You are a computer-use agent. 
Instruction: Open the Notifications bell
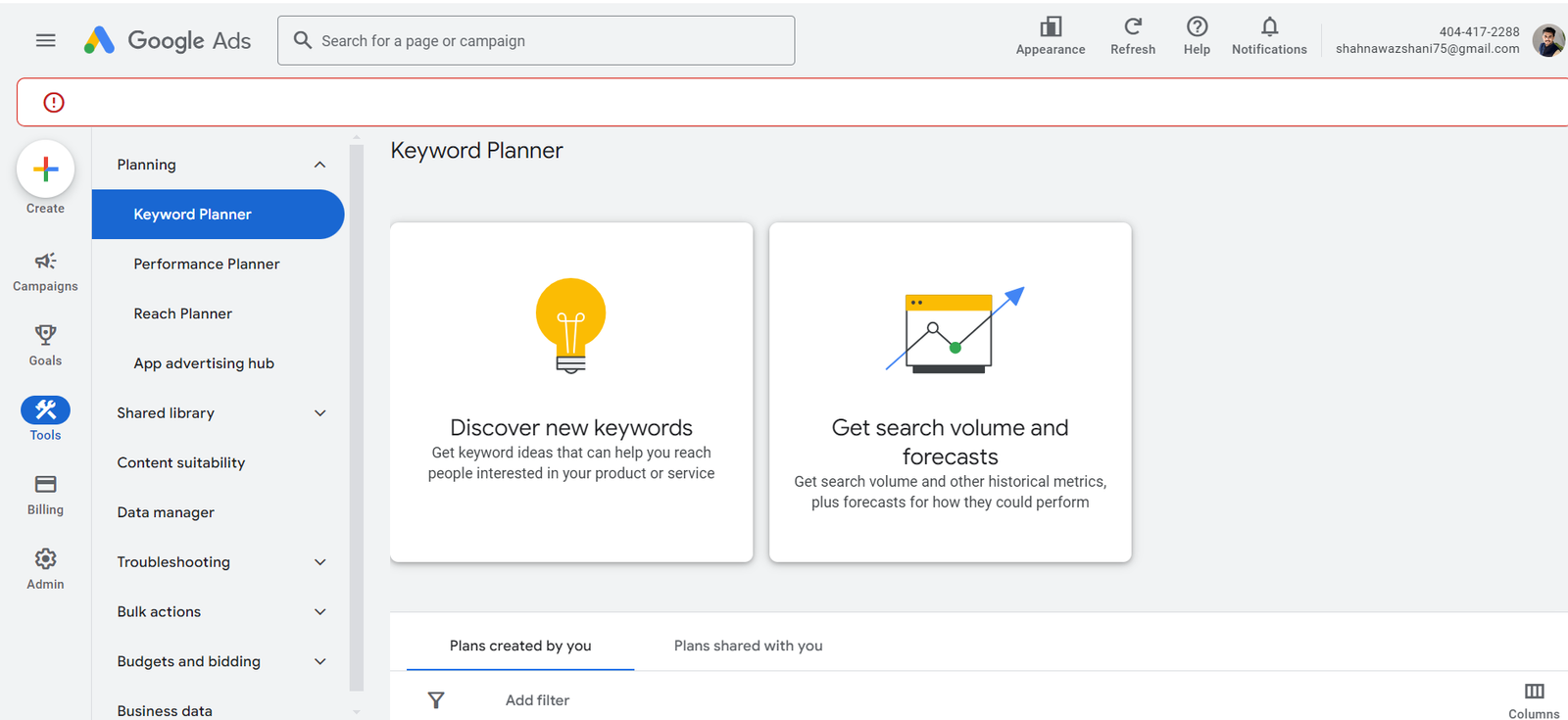[x=1269, y=26]
